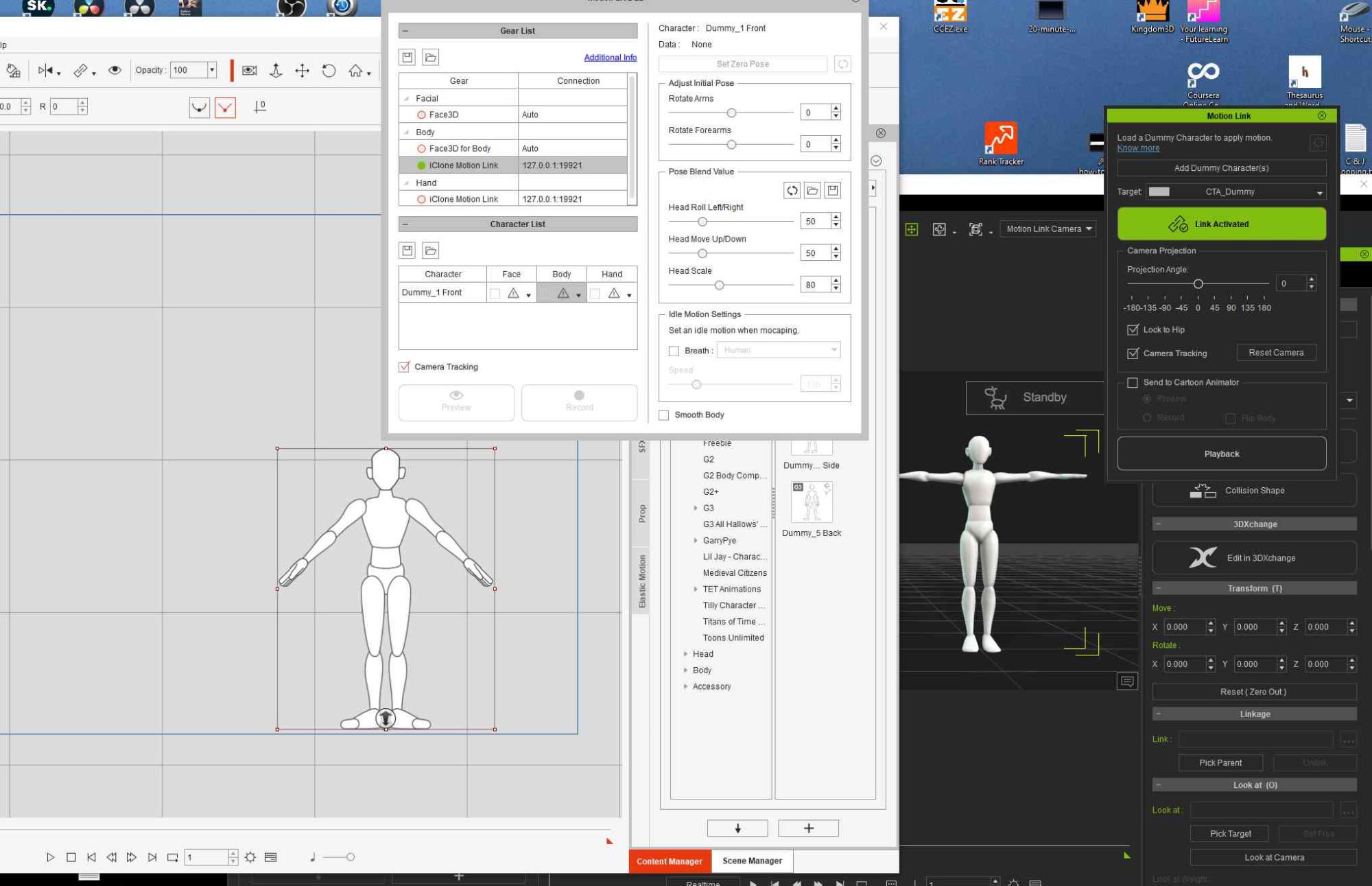Screen dimensions: 1372x886
Task: Select the rotate tool in toolbar
Action: (329, 70)
